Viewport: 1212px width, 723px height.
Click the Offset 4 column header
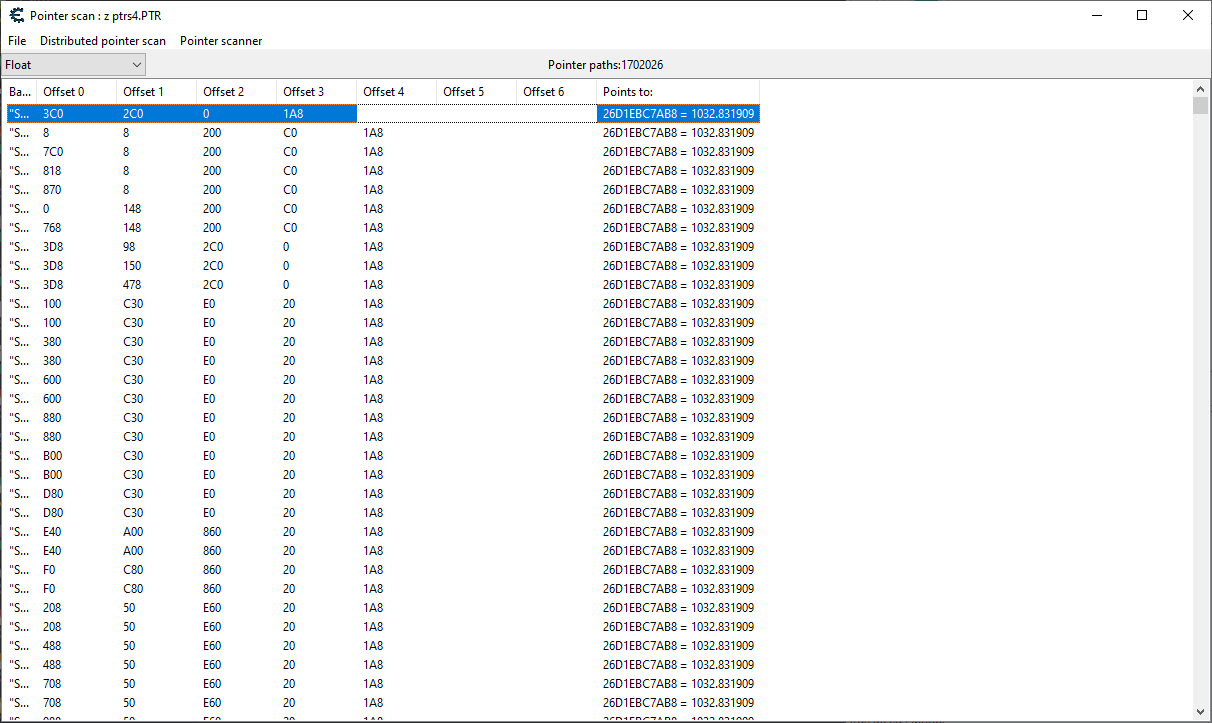(x=396, y=92)
